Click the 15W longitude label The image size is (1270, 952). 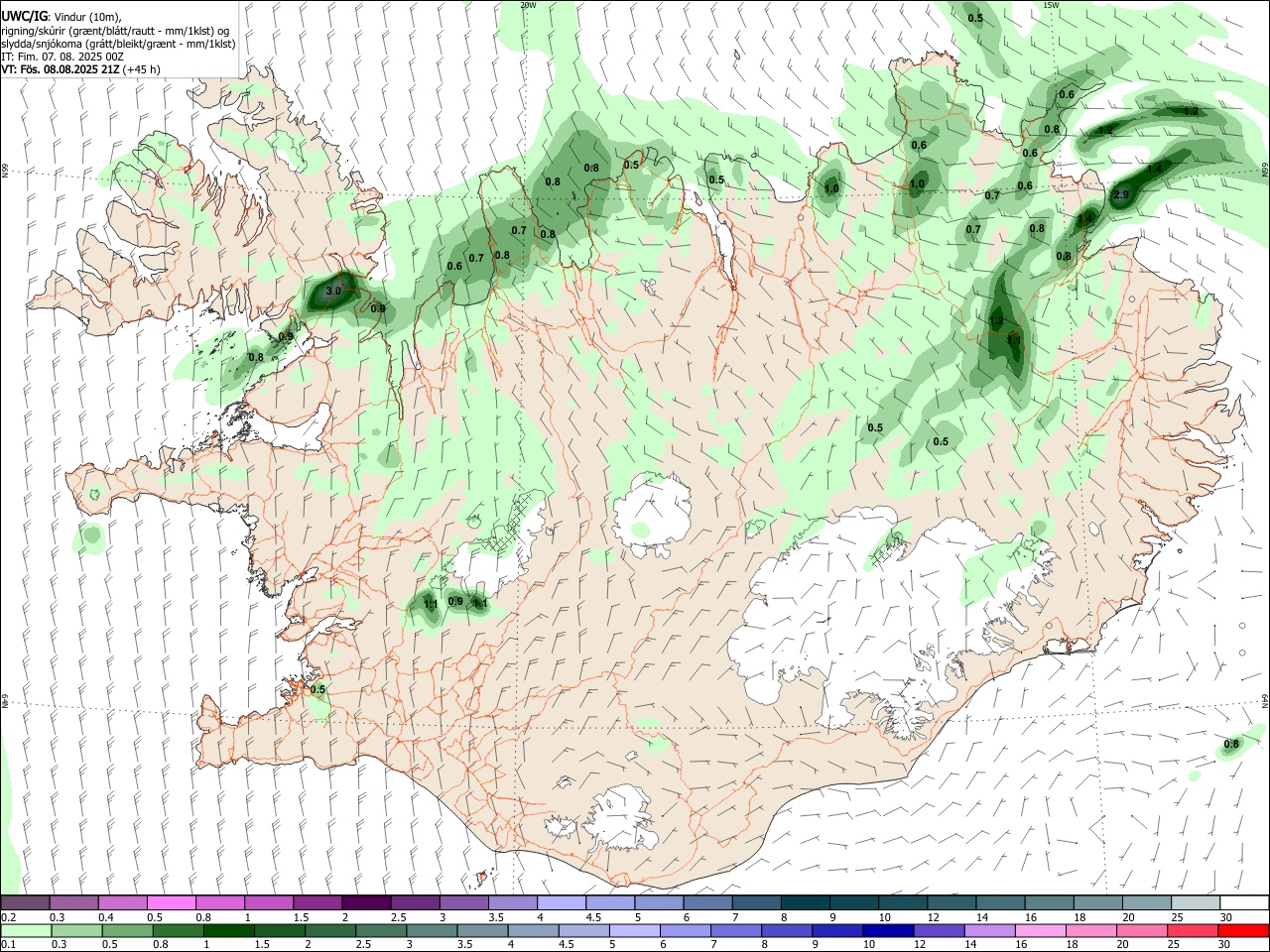(x=1051, y=5)
